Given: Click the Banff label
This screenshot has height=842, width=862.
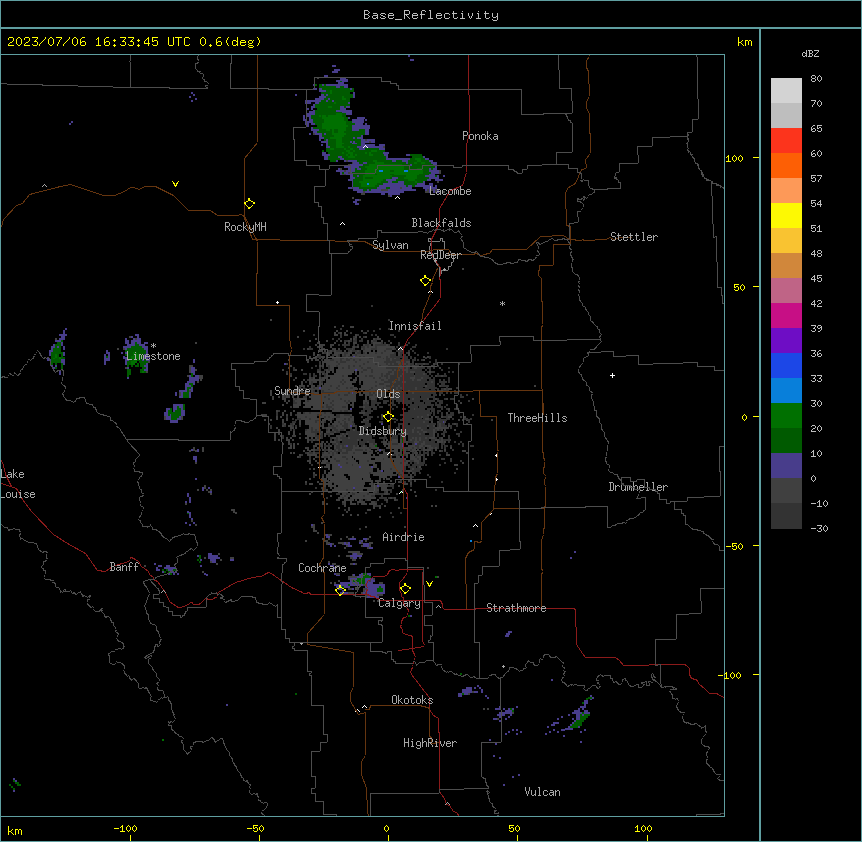Looking at the screenshot, I should pos(124,567).
